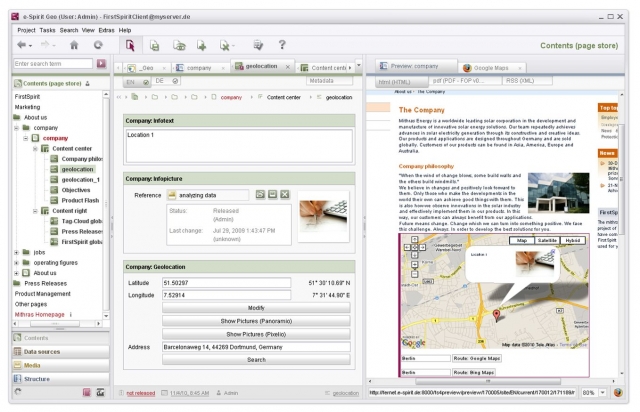The height and width of the screenshot is (412, 640).
Task: Click the back arrow navigation icon
Action: coord(23,45)
